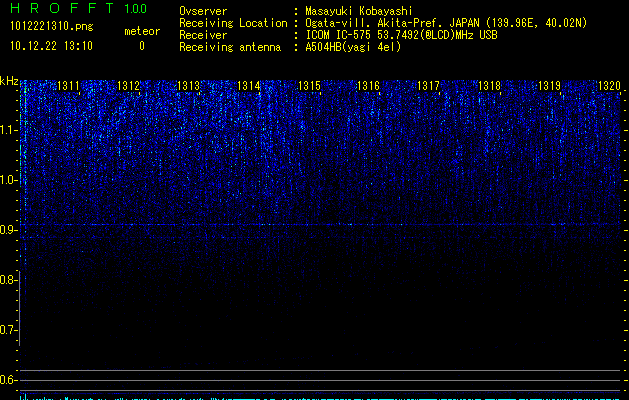Viewport: 629px width, 400px height.
Task: Click the Receiving antenna label
Action: pos(230,47)
